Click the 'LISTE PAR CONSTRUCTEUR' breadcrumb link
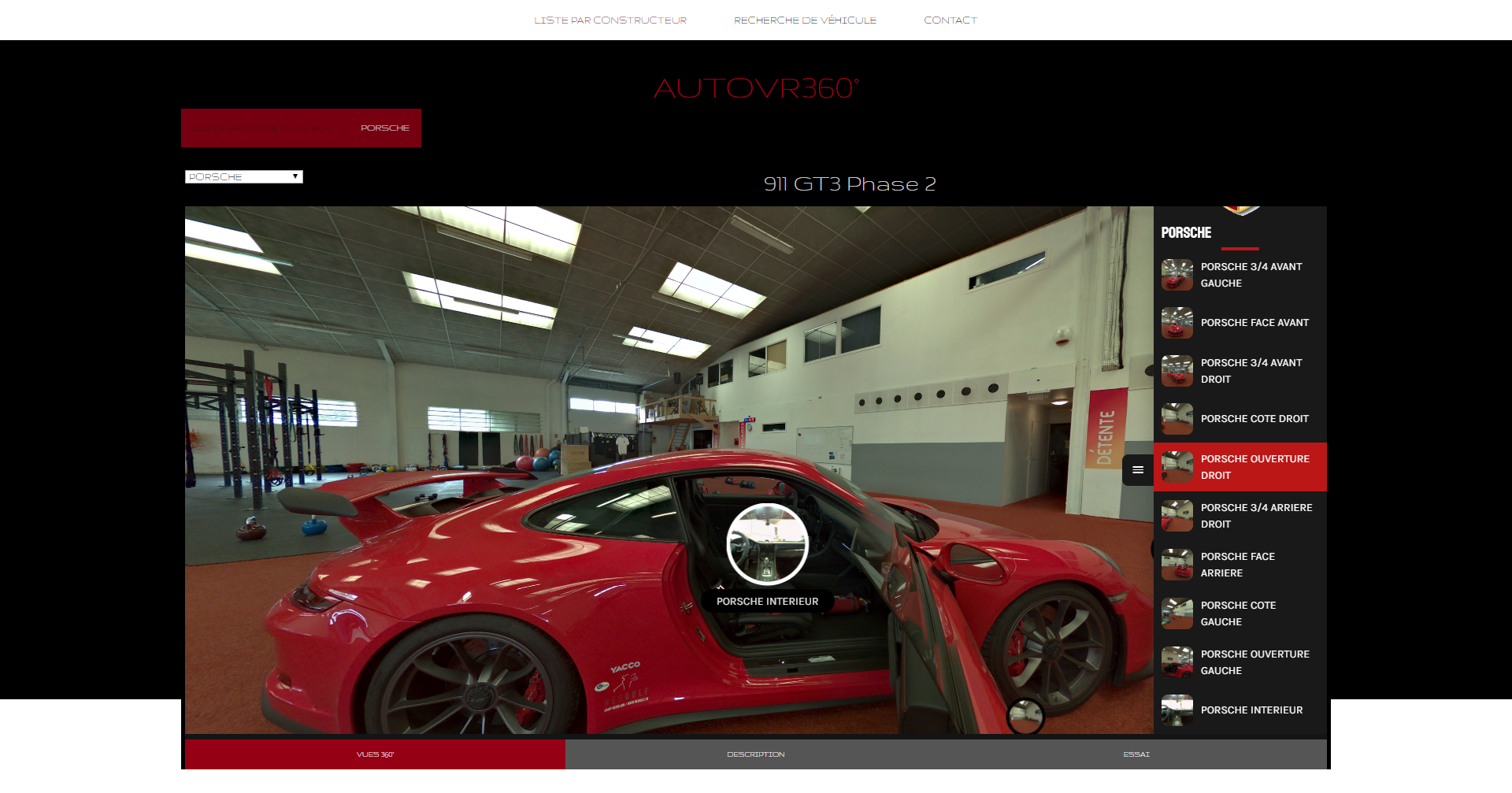This screenshot has height=793, width=1512. [x=264, y=128]
